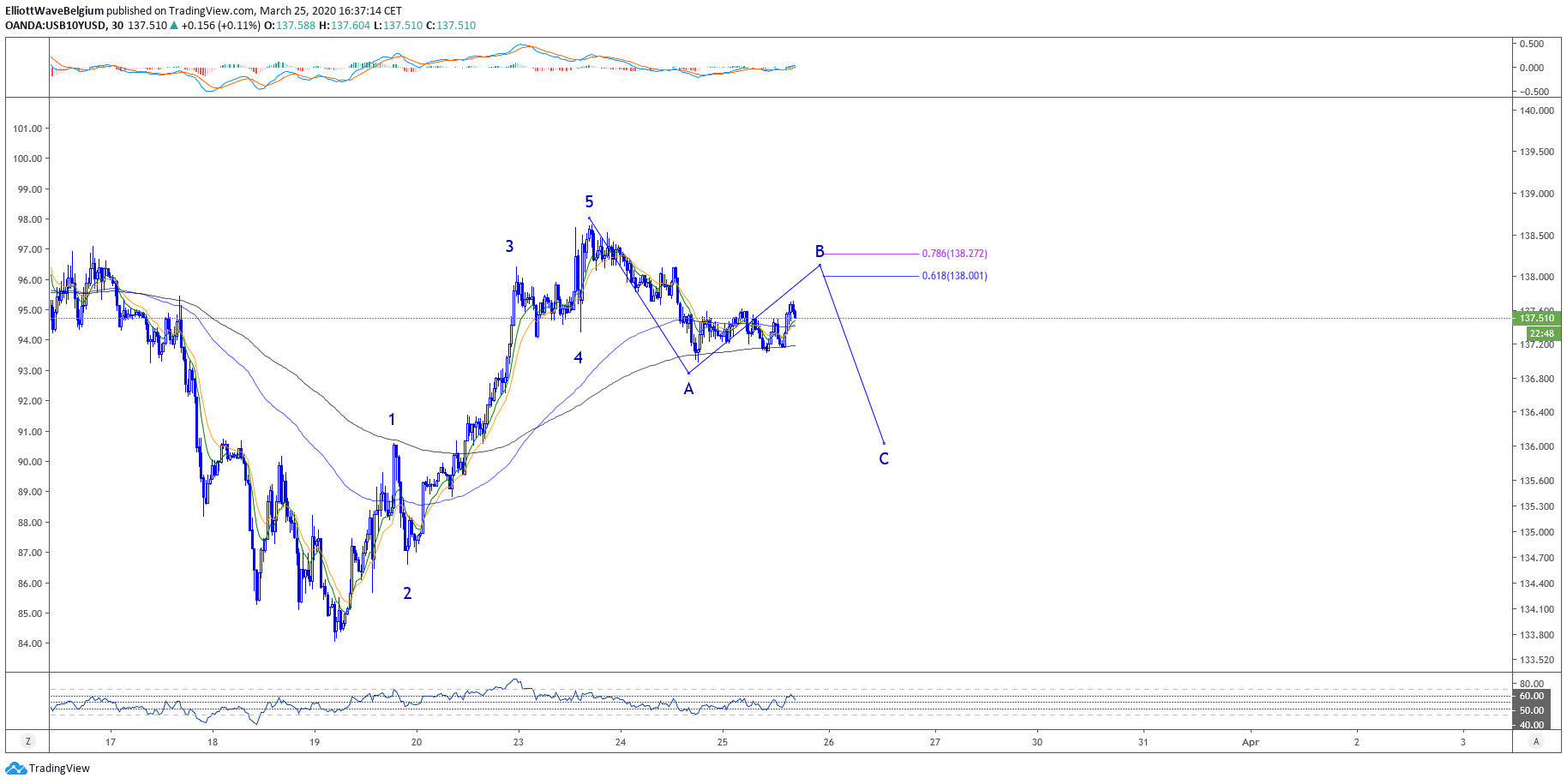
Task: Select the wave 4 label on the chart
Action: (579, 358)
